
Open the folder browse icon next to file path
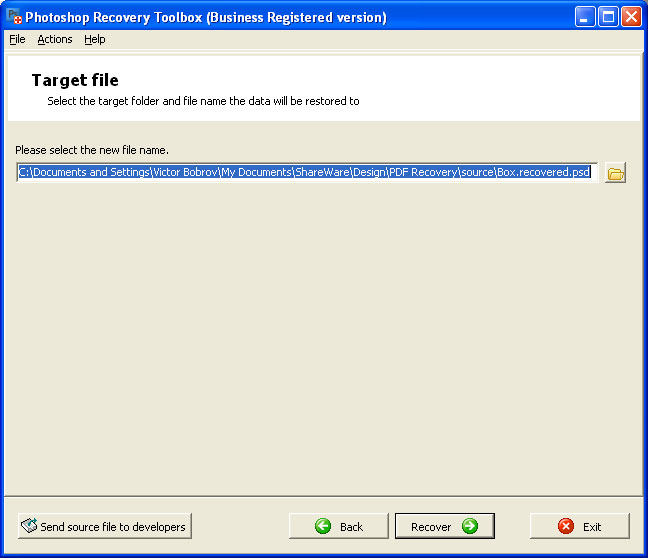(615, 173)
